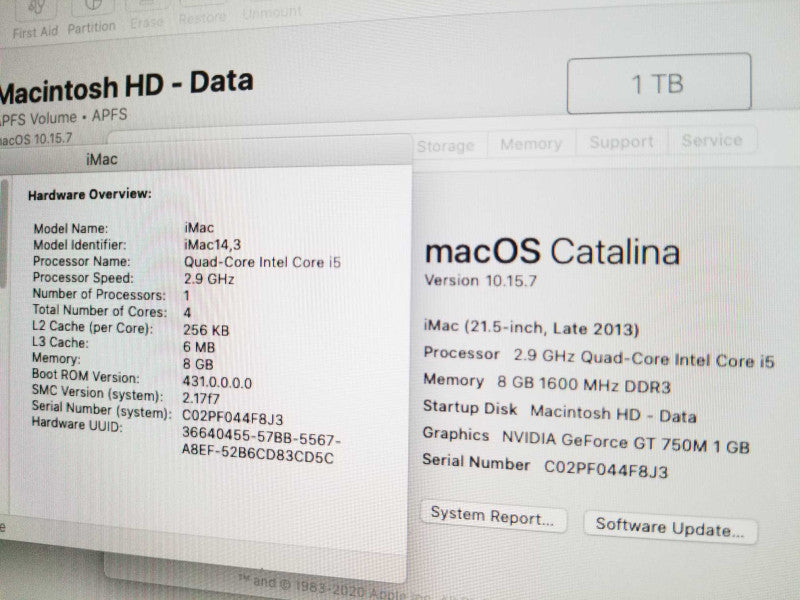Select Model Name value iMac

[x=199, y=228]
